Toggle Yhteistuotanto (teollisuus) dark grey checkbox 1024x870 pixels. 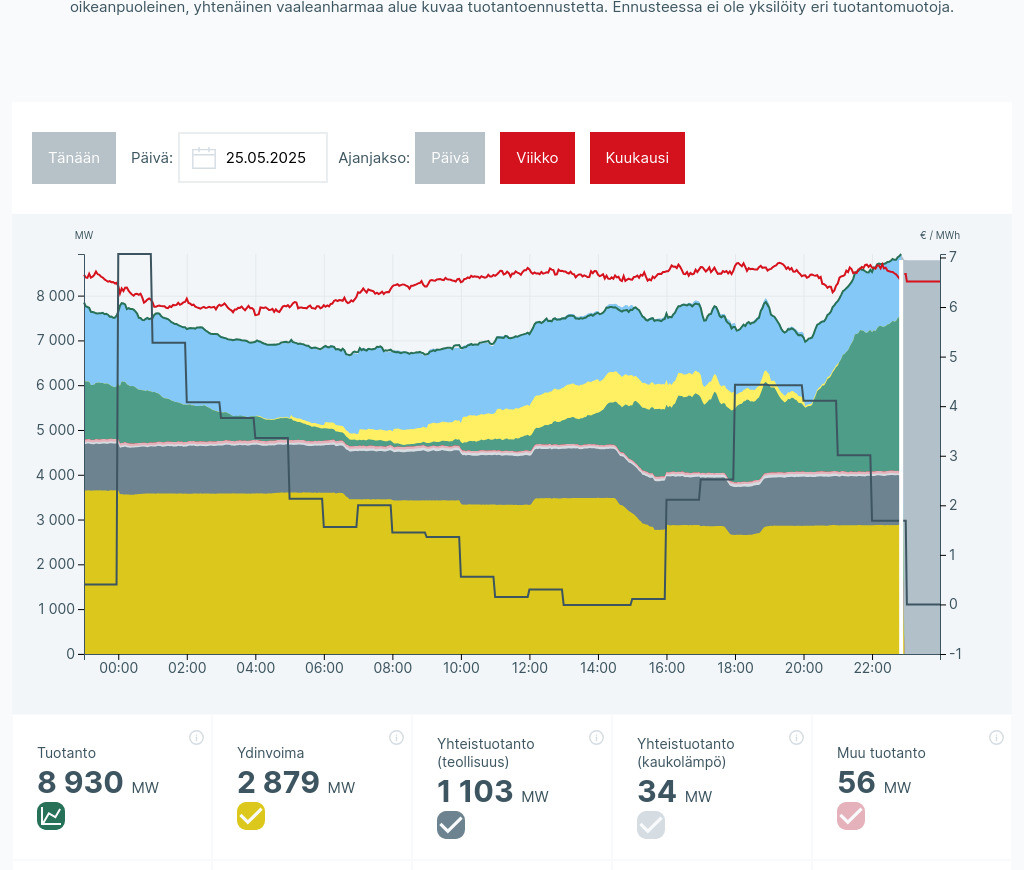pyautogui.click(x=451, y=825)
